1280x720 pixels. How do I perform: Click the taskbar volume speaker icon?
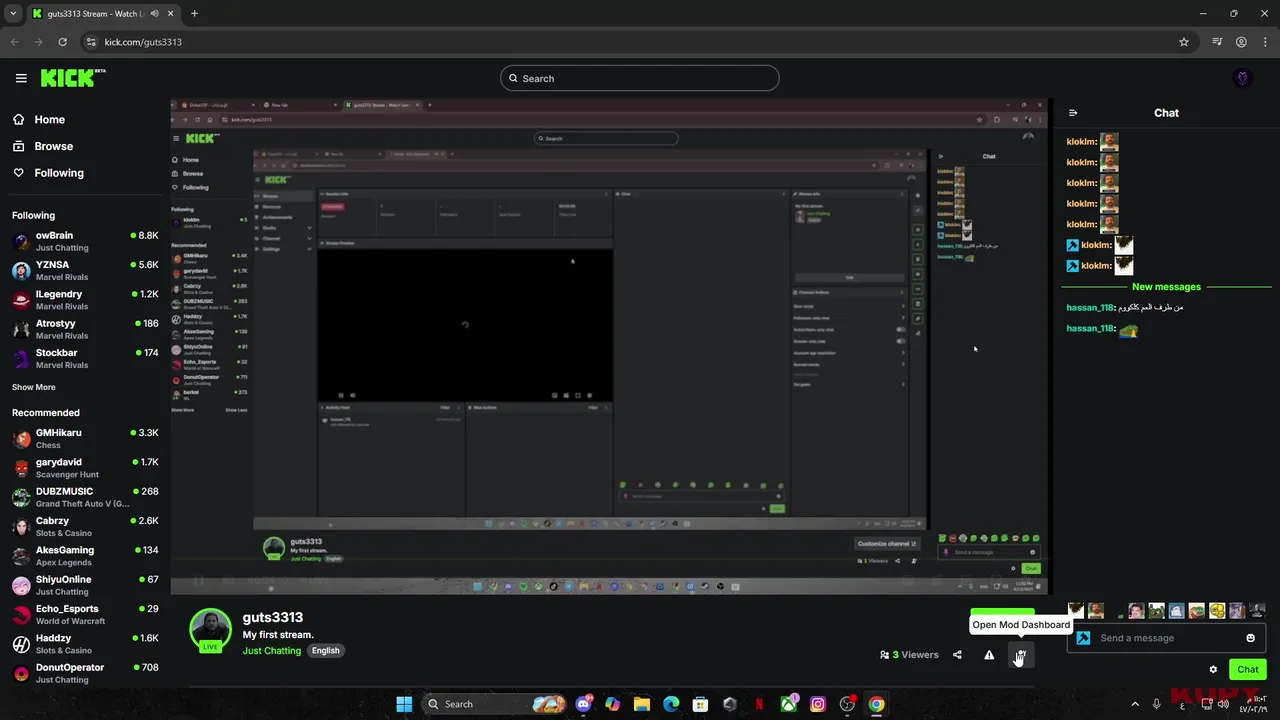coord(1222,704)
